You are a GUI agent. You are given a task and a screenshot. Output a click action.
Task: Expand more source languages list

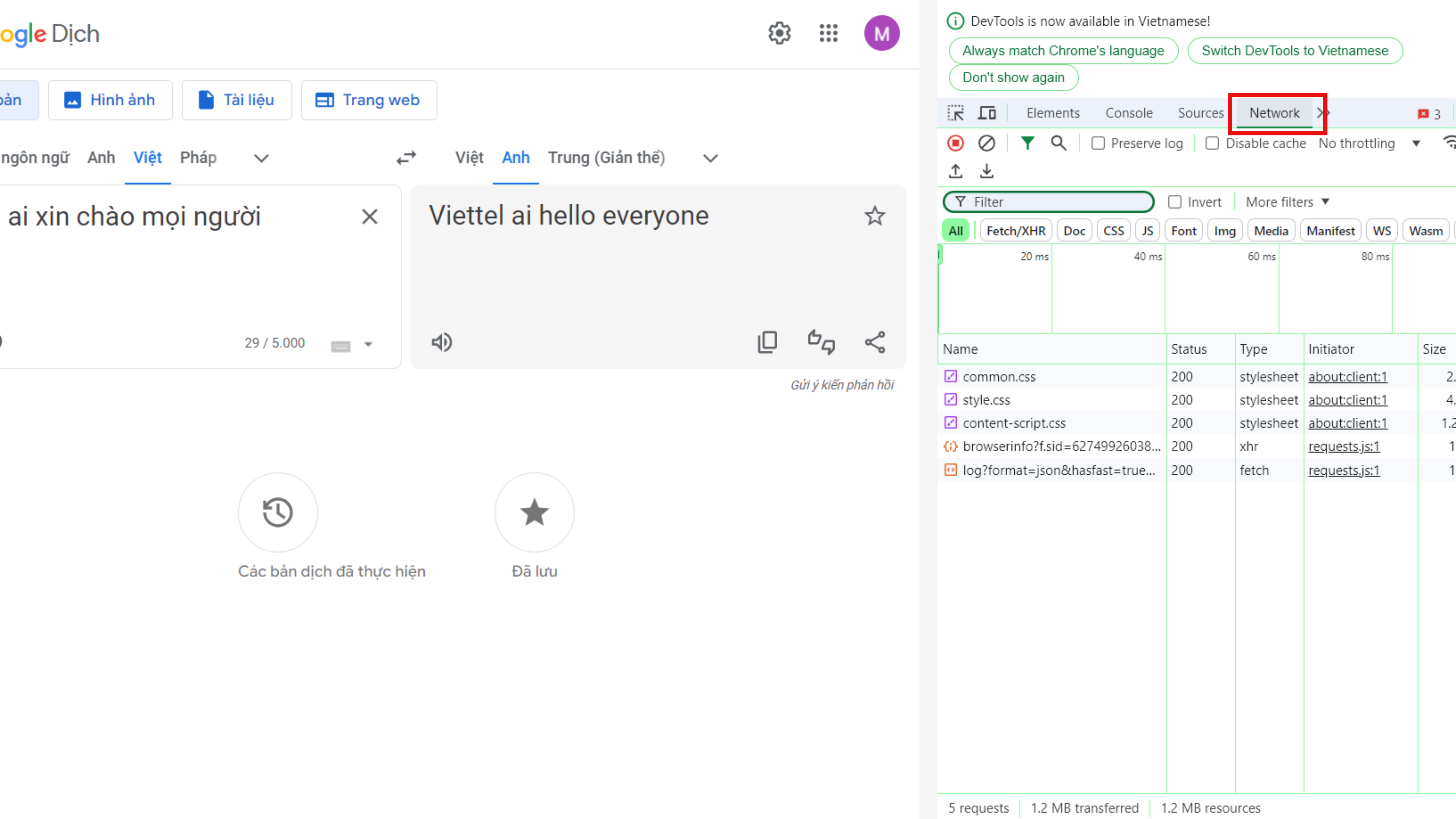click(x=261, y=158)
